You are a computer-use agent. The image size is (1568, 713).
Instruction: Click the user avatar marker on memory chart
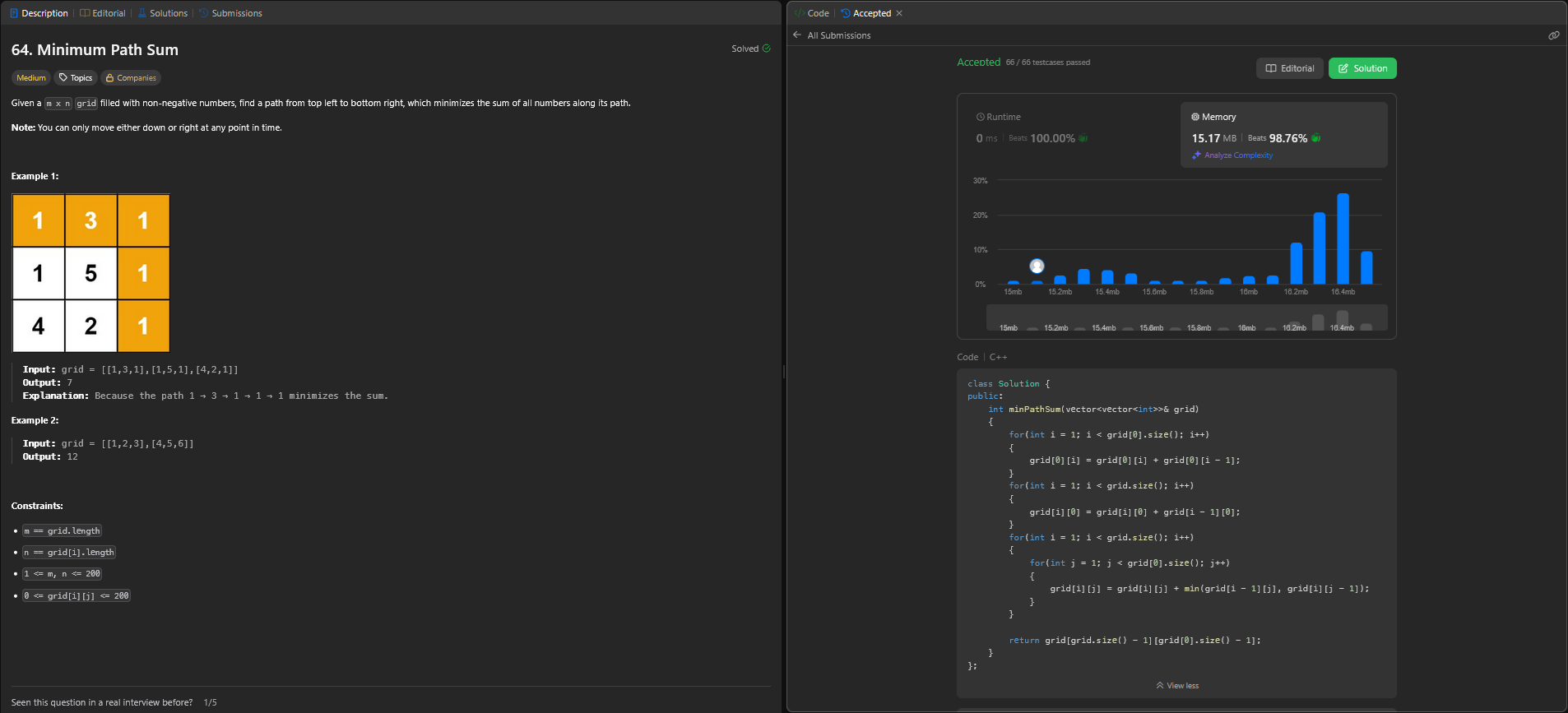[1037, 266]
